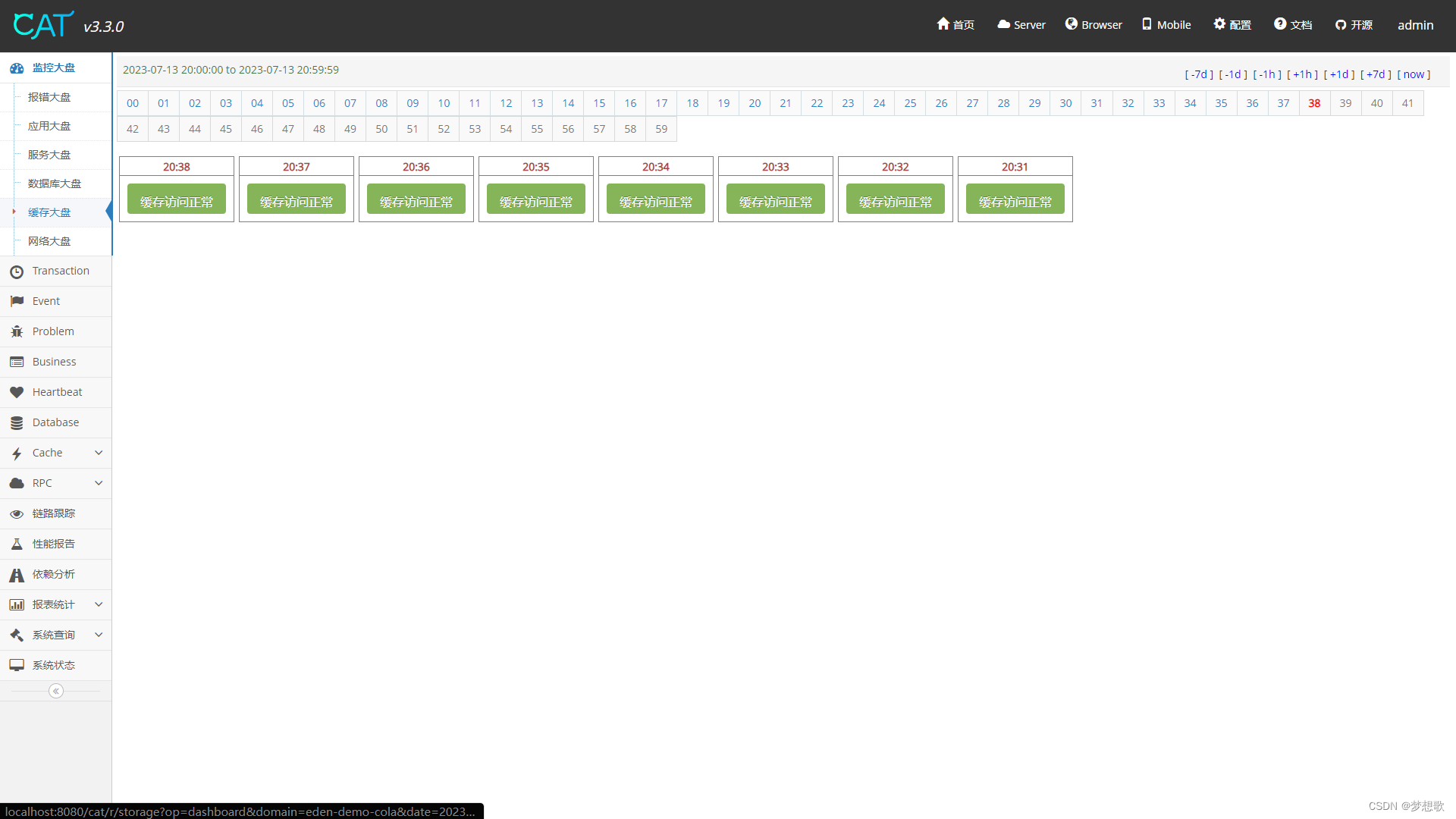
Task: Go back seven days with -7d
Action: [1199, 74]
